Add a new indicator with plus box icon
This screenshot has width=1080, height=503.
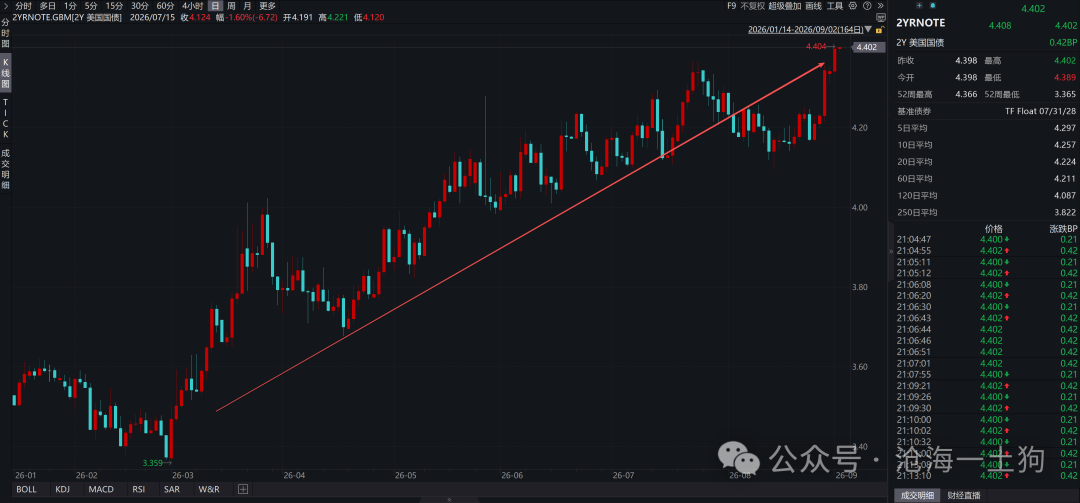click(x=242, y=489)
